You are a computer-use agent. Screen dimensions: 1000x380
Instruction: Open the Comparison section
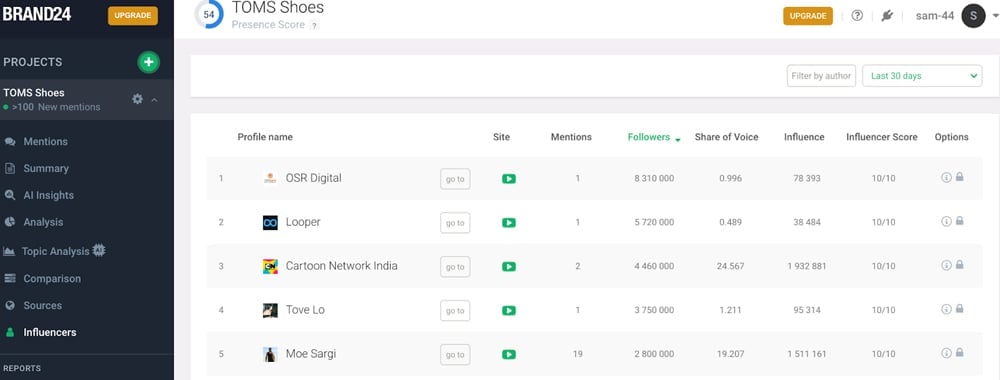pyautogui.click(x=52, y=279)
